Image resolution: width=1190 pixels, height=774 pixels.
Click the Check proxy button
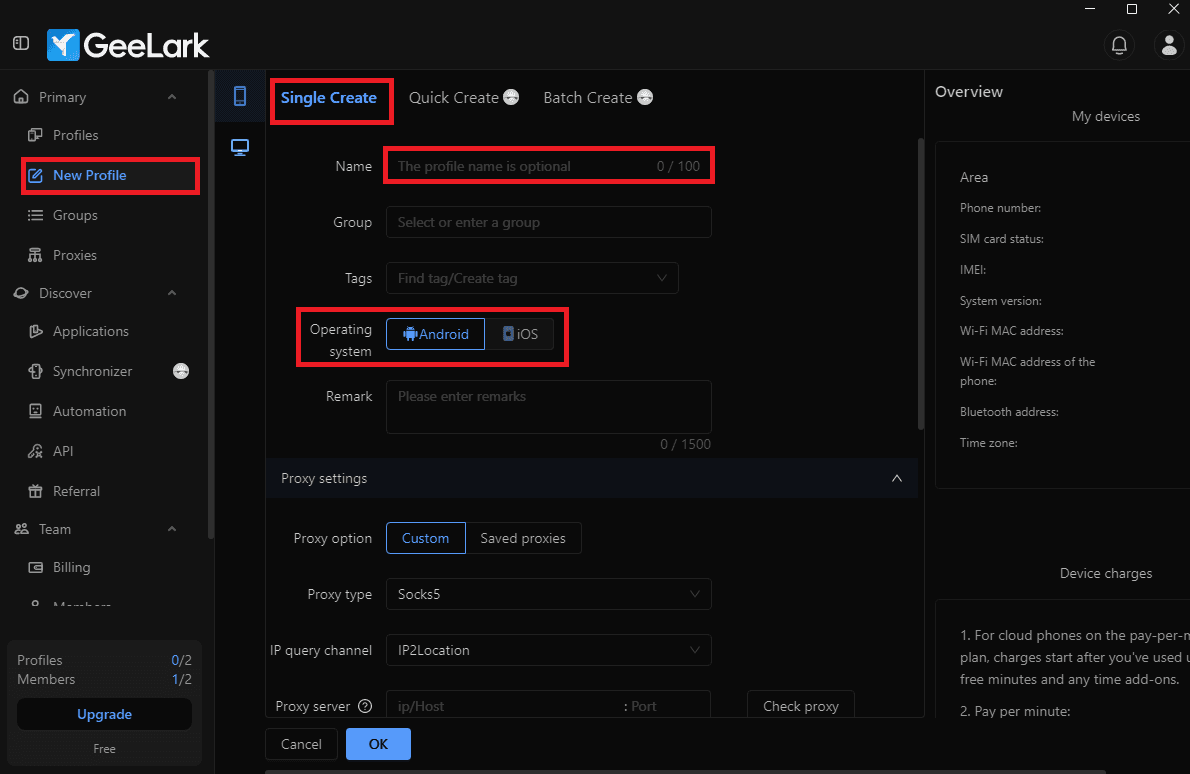(x=800, y=706)
